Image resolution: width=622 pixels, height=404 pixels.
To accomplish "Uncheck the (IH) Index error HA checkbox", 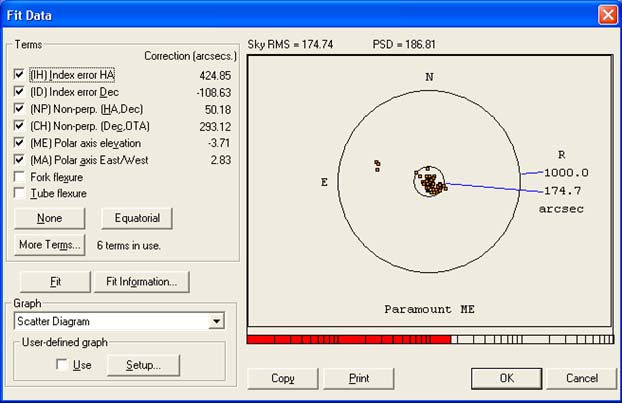I will point(20,75).
